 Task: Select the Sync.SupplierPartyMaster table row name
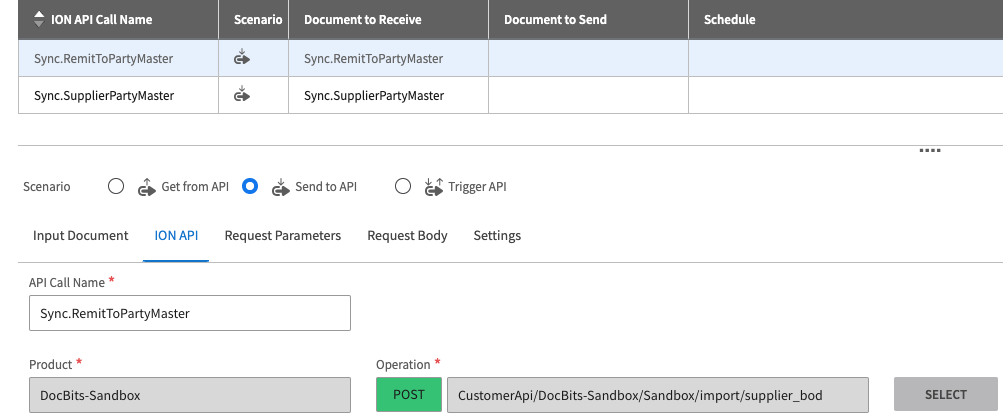click(104, 96)
